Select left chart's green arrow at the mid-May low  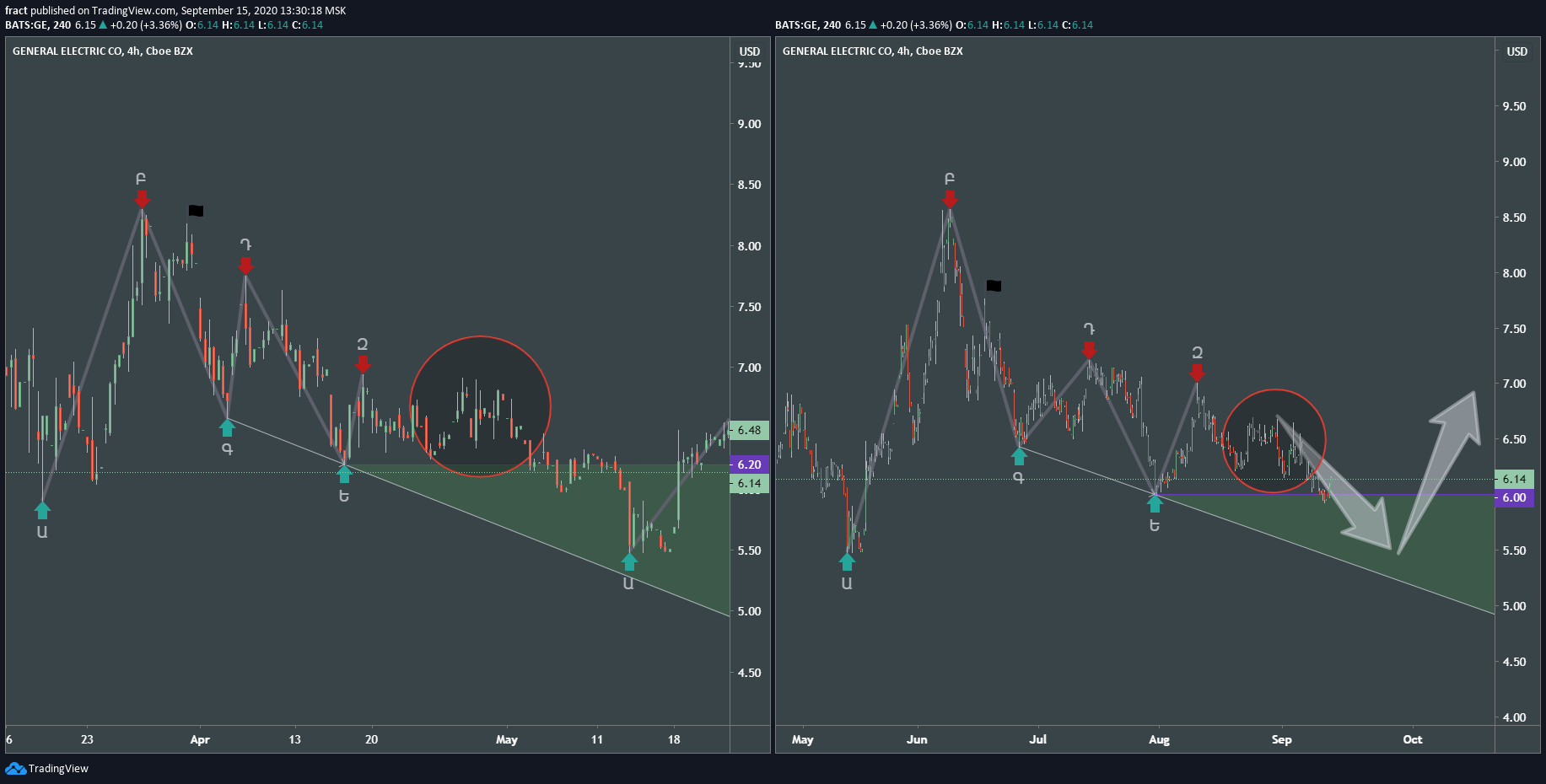(x=629, y=561)
